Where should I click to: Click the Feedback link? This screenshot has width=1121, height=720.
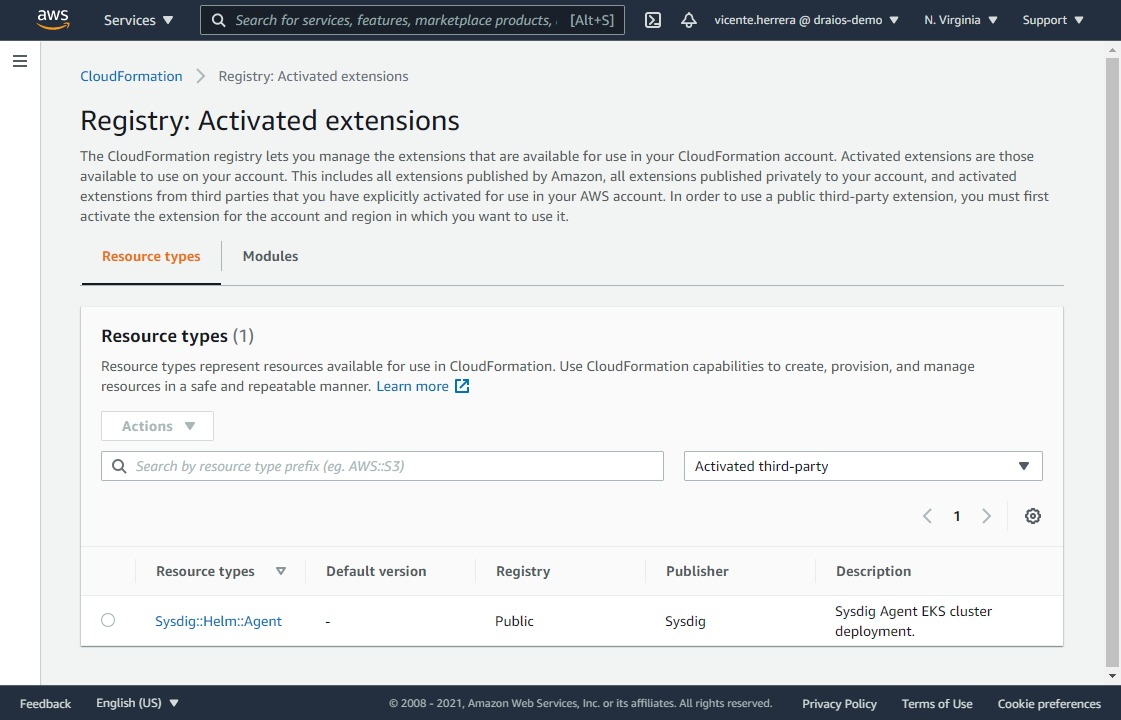coord(45,704)
